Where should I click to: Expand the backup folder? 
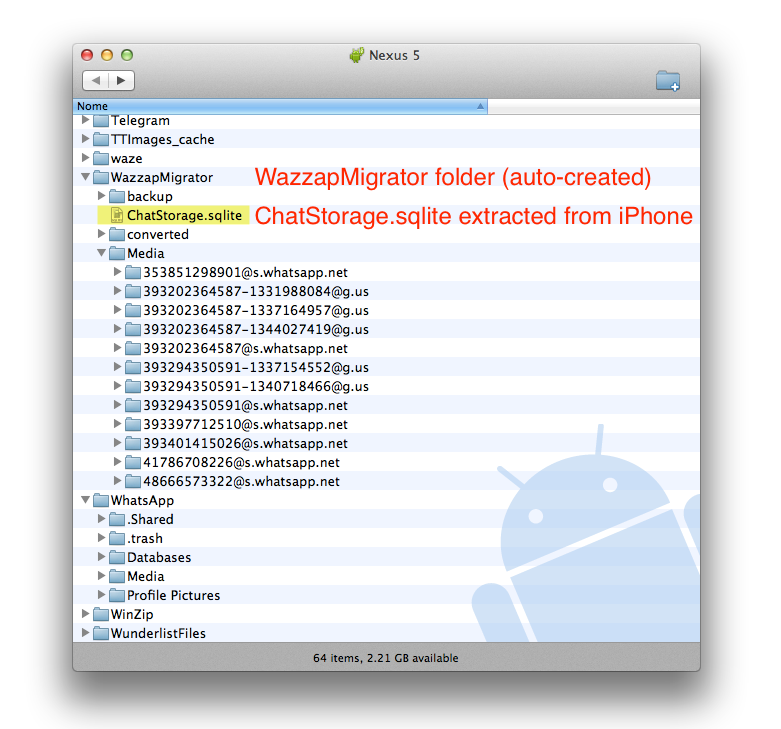[101, 196]
